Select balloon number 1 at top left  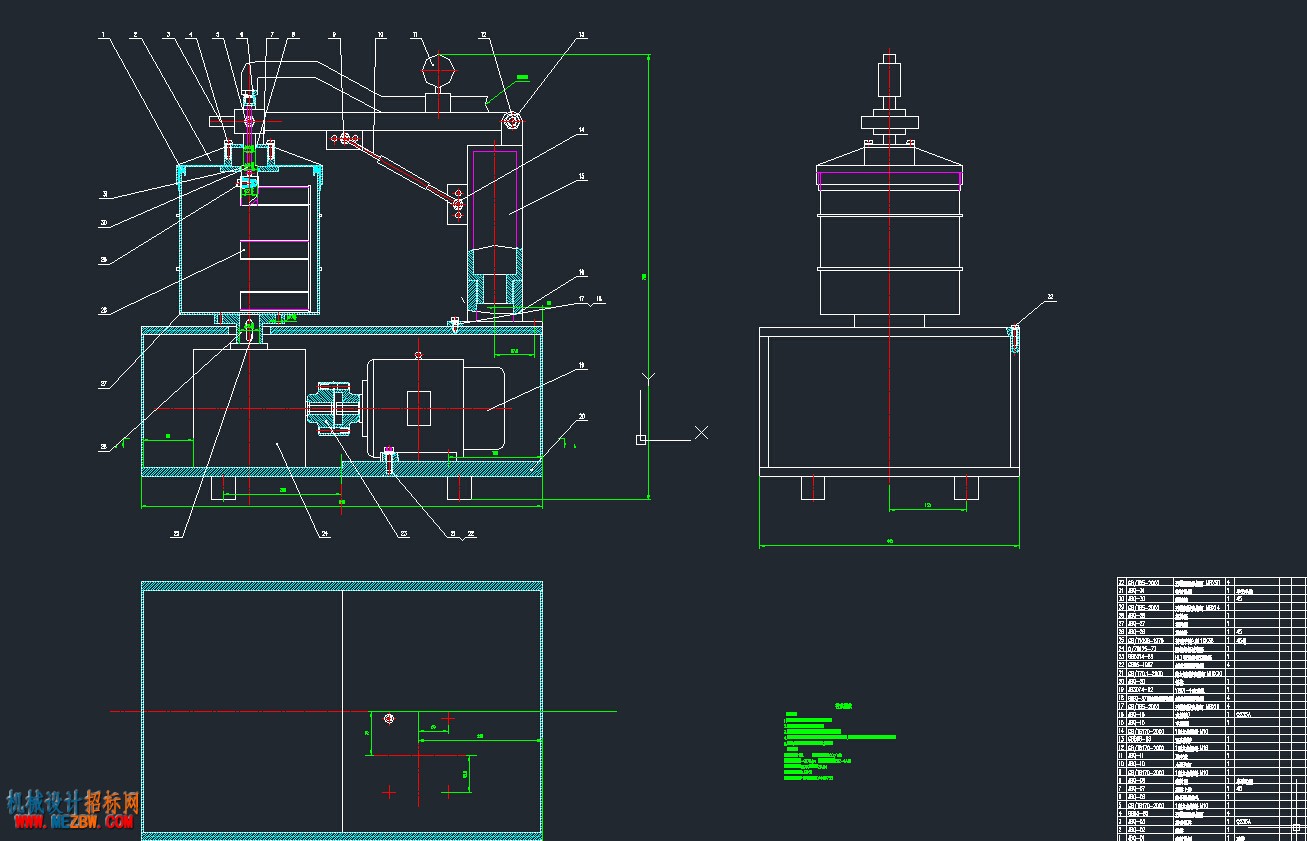pyautogui.click(x=103, y=35)
